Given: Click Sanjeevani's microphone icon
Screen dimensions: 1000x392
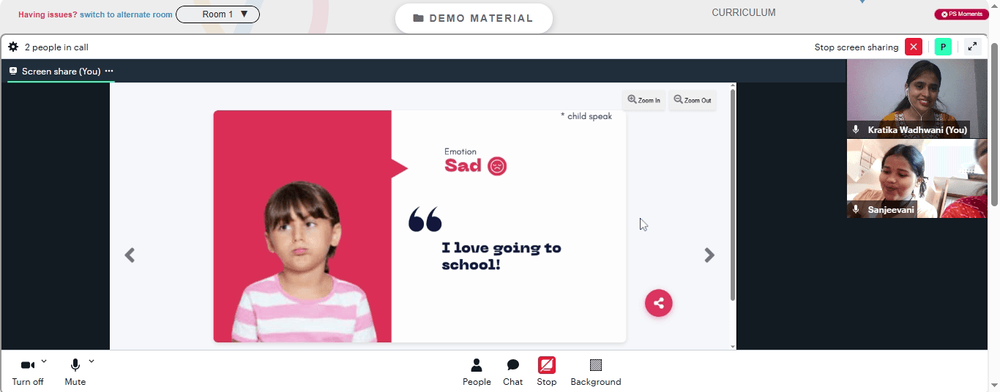Looking at the screenshot, I should [x=856, y=209].
